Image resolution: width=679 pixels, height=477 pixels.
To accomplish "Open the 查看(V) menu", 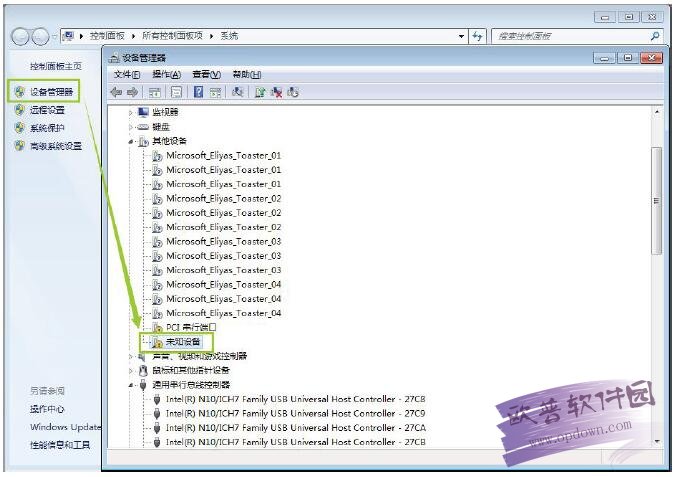I will pyautogui.click(x=207, y=74).
